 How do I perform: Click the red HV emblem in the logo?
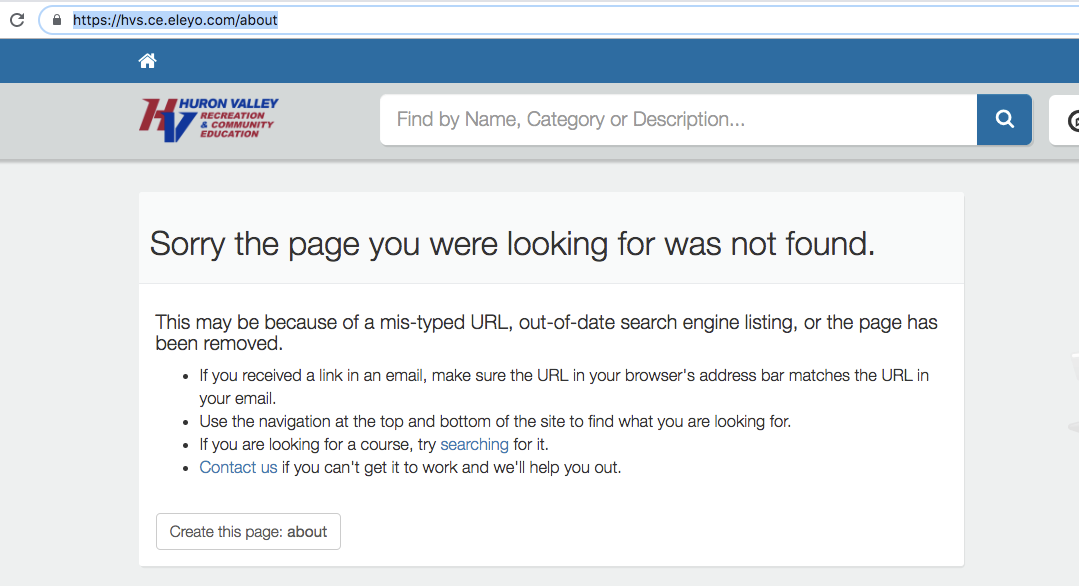(162, 120)
